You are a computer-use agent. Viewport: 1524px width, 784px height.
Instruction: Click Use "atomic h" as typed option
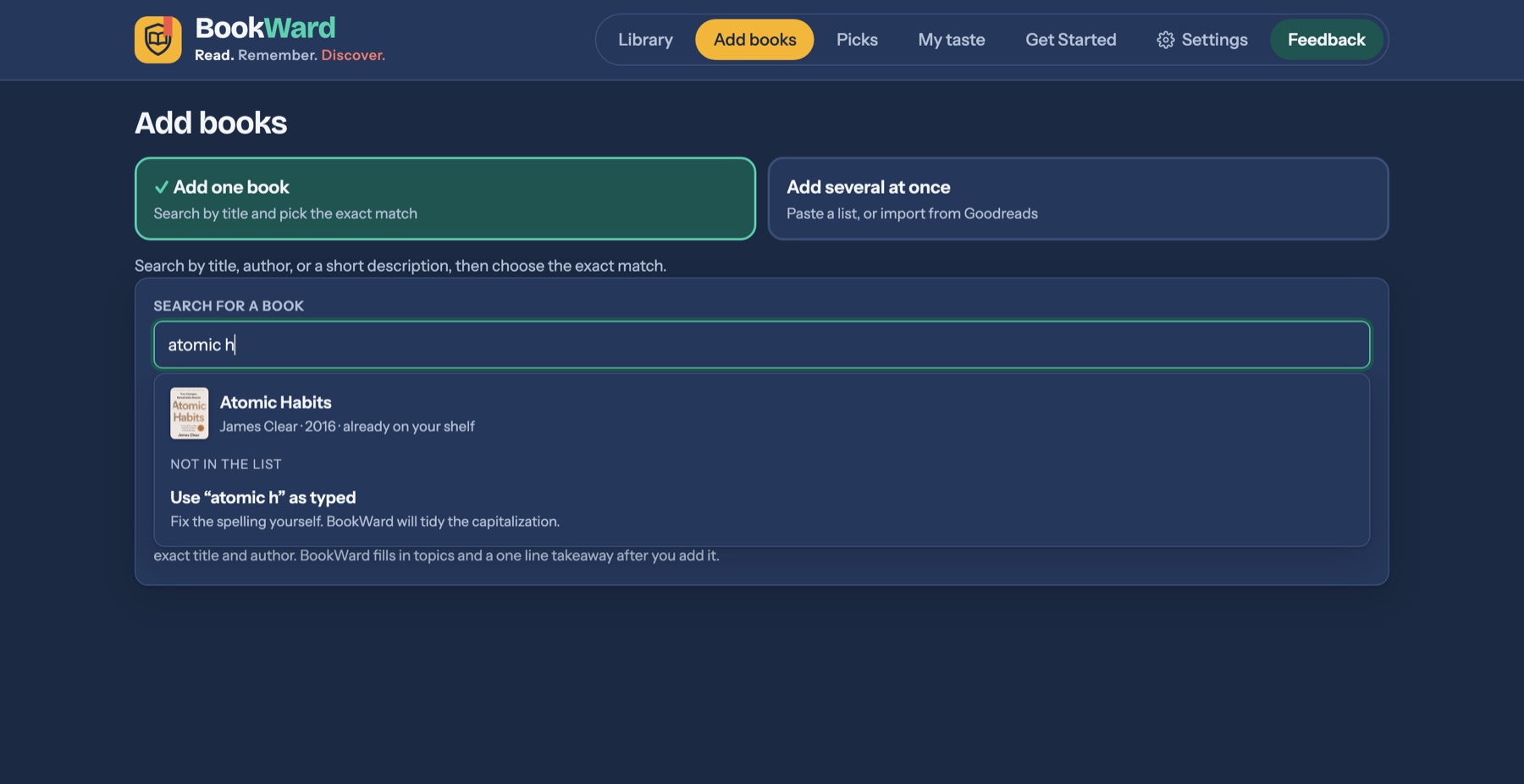click(263, 498)
